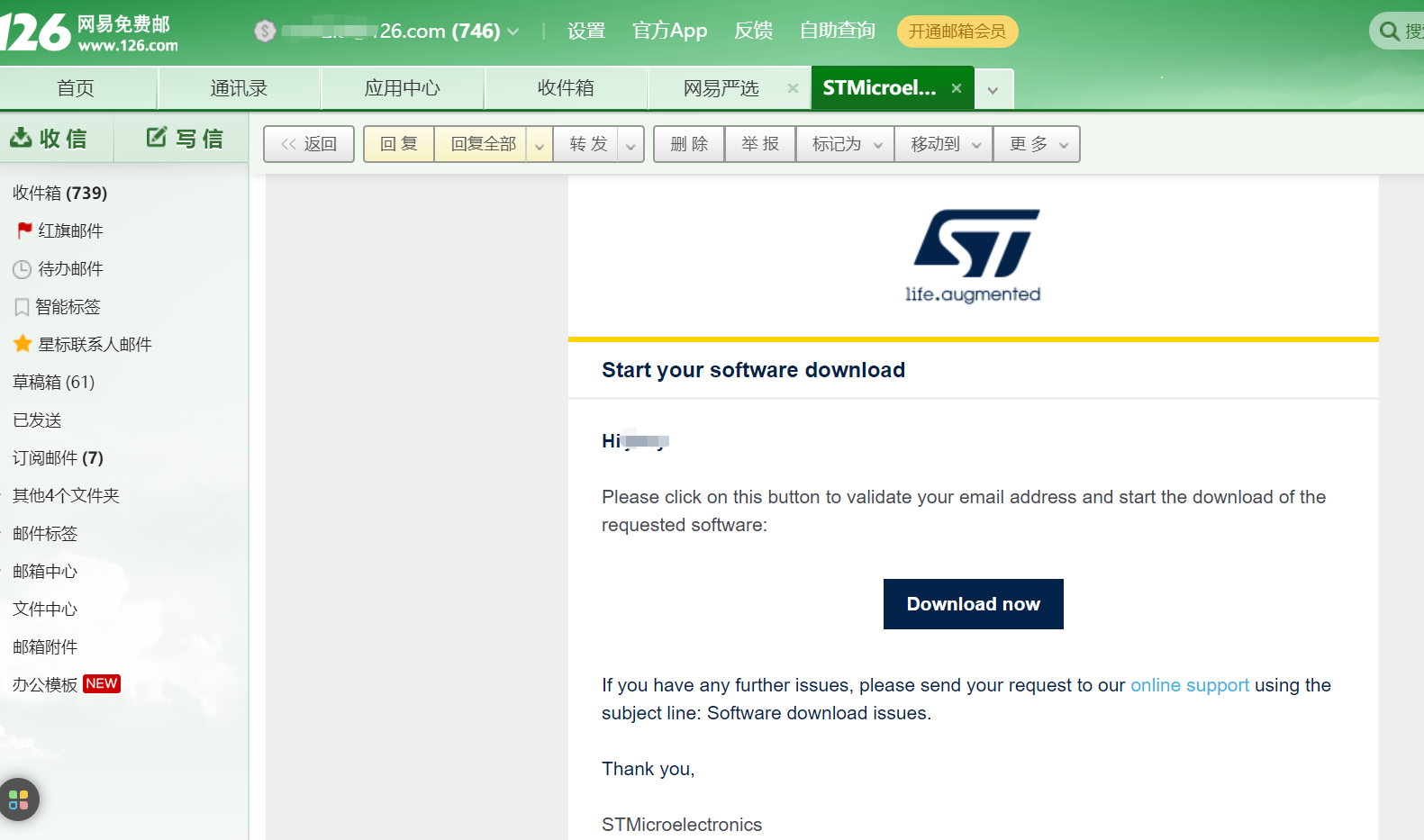
Task: Click 开通邮箱会员 button
Action: coord(957,32)
